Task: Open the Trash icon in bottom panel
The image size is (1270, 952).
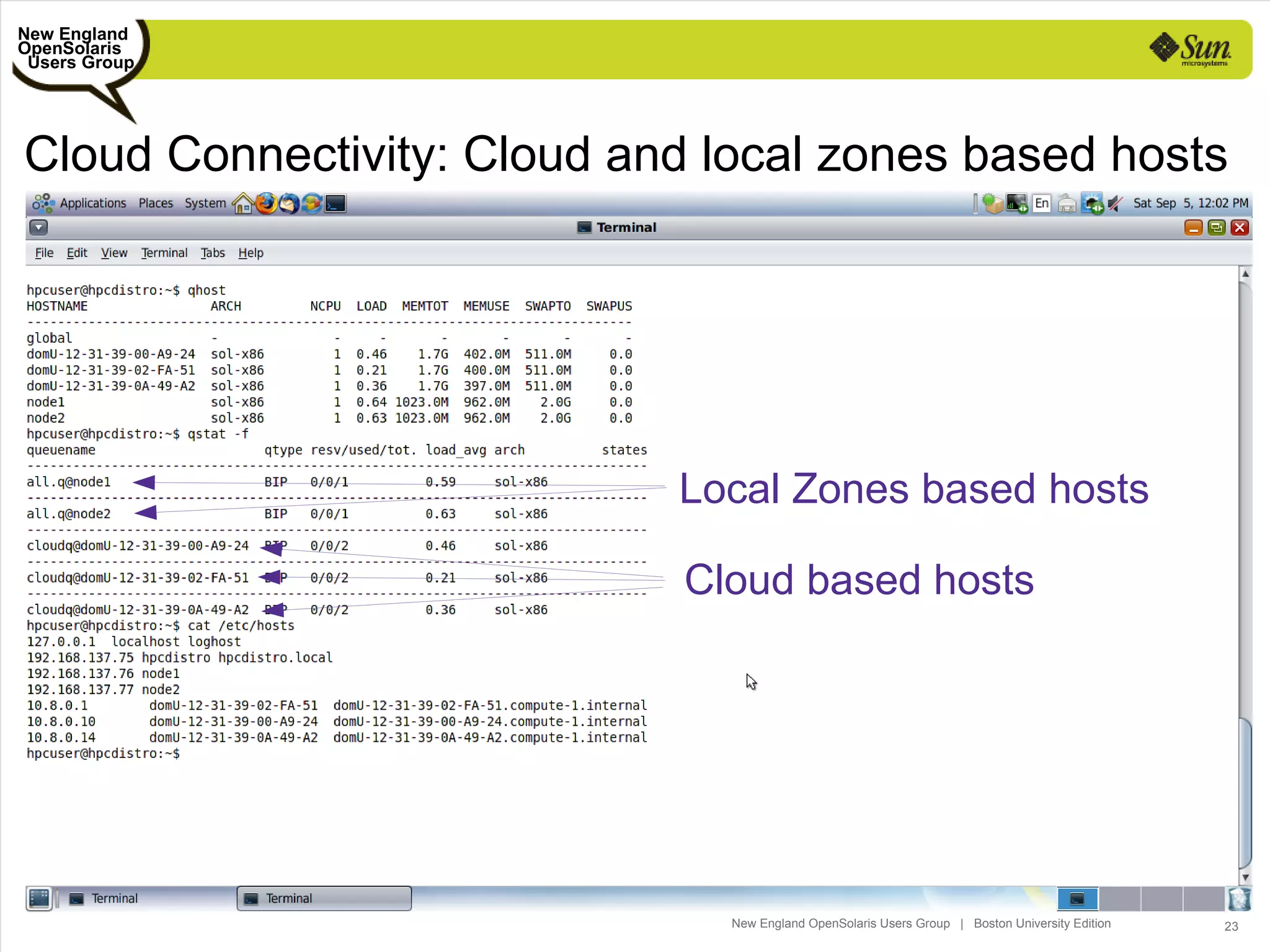Action: tap(1239, 899)
